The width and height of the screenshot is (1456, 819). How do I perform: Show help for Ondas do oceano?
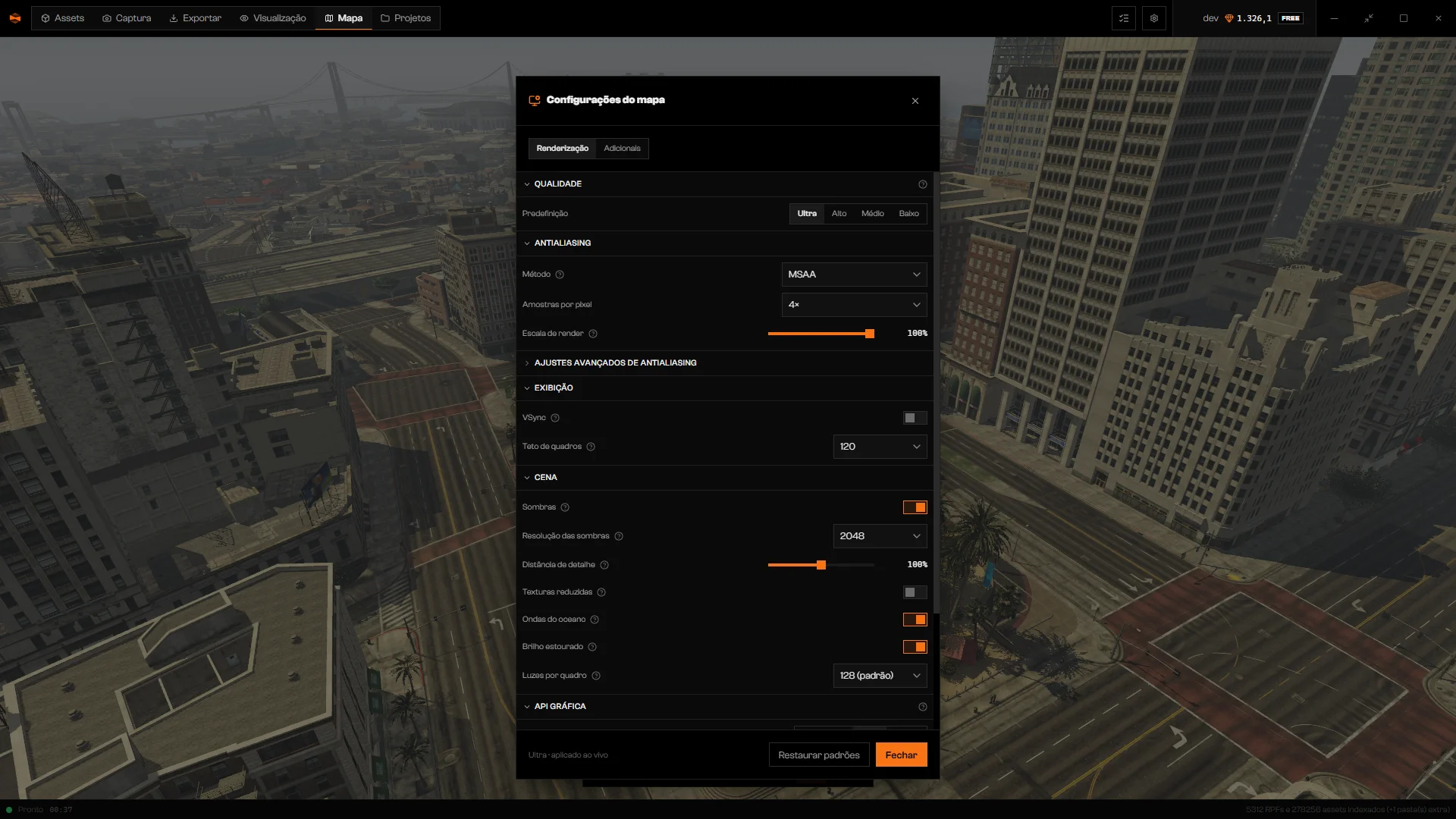pyautogui.click(x=595, y=620)
